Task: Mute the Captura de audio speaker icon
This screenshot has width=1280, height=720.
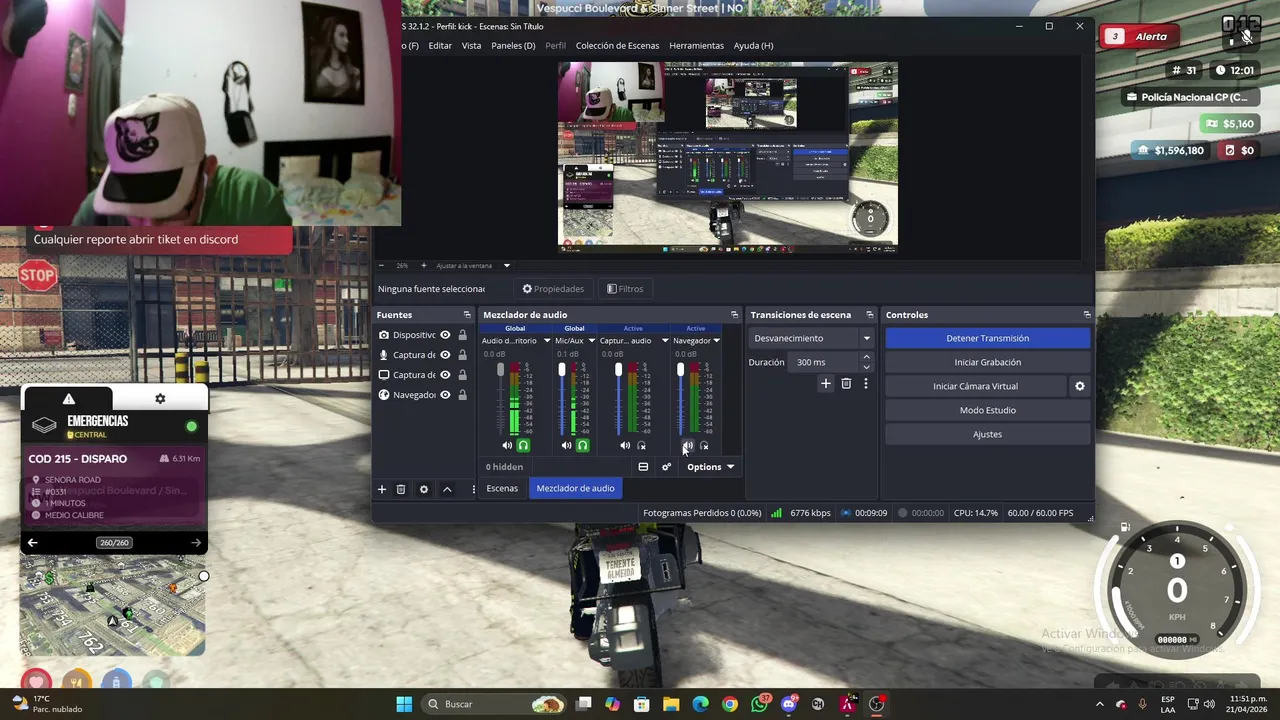Action: coord(625,446)
